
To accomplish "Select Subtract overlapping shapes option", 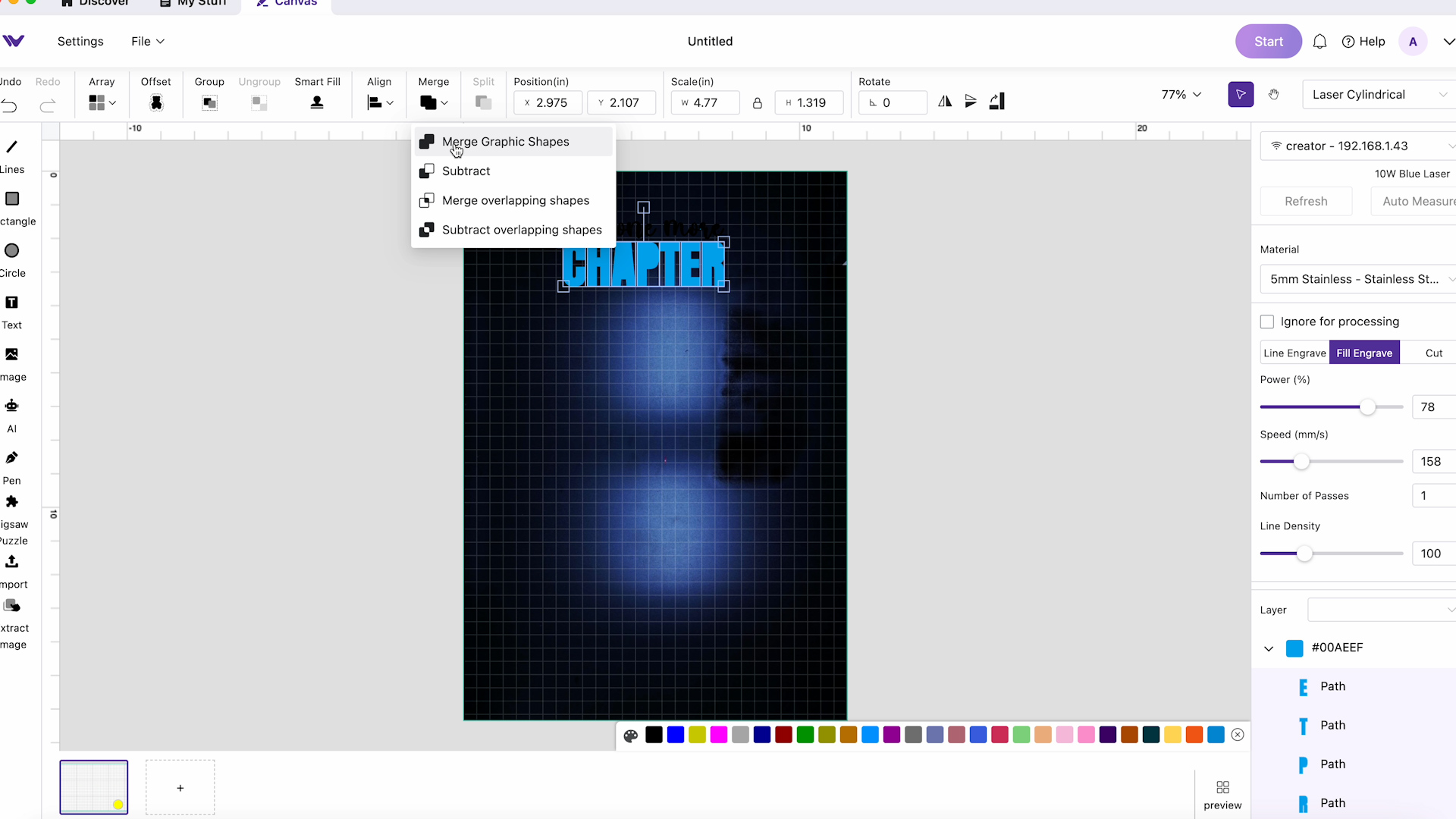I will pyautogui.click(x=522, y=229).
